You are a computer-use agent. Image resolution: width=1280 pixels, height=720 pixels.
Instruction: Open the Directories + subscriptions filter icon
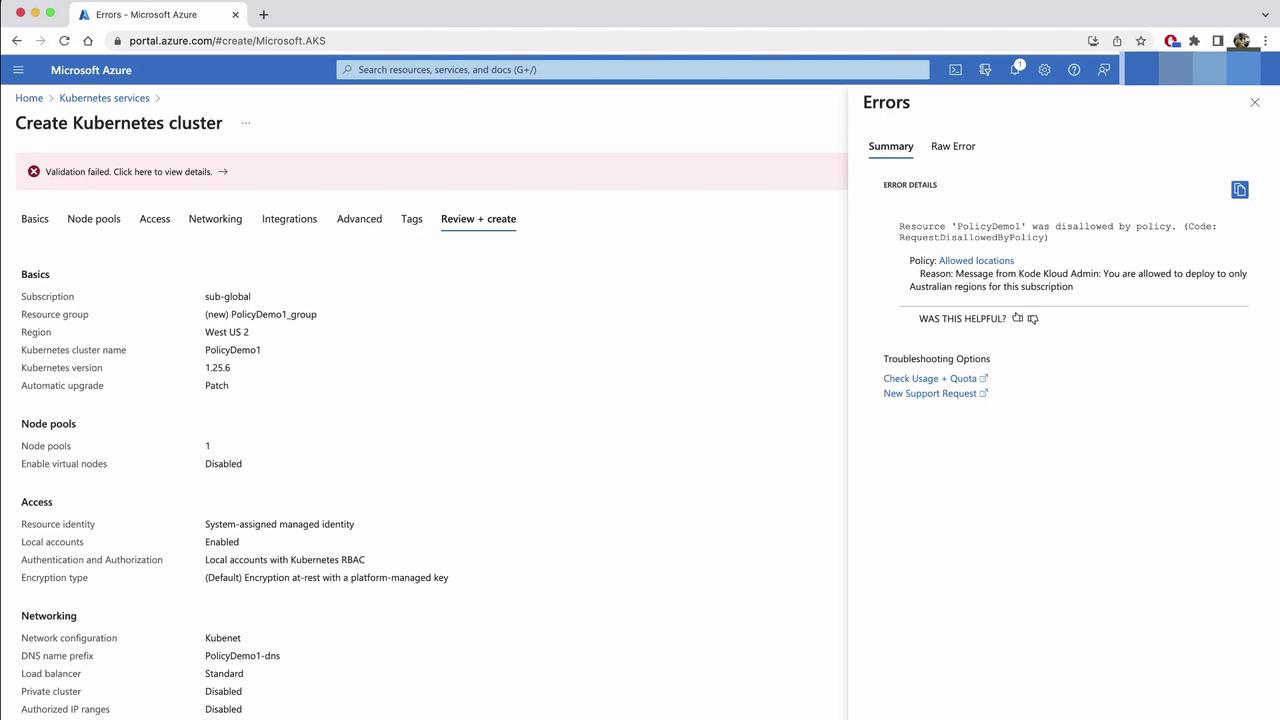pos(985,70)
